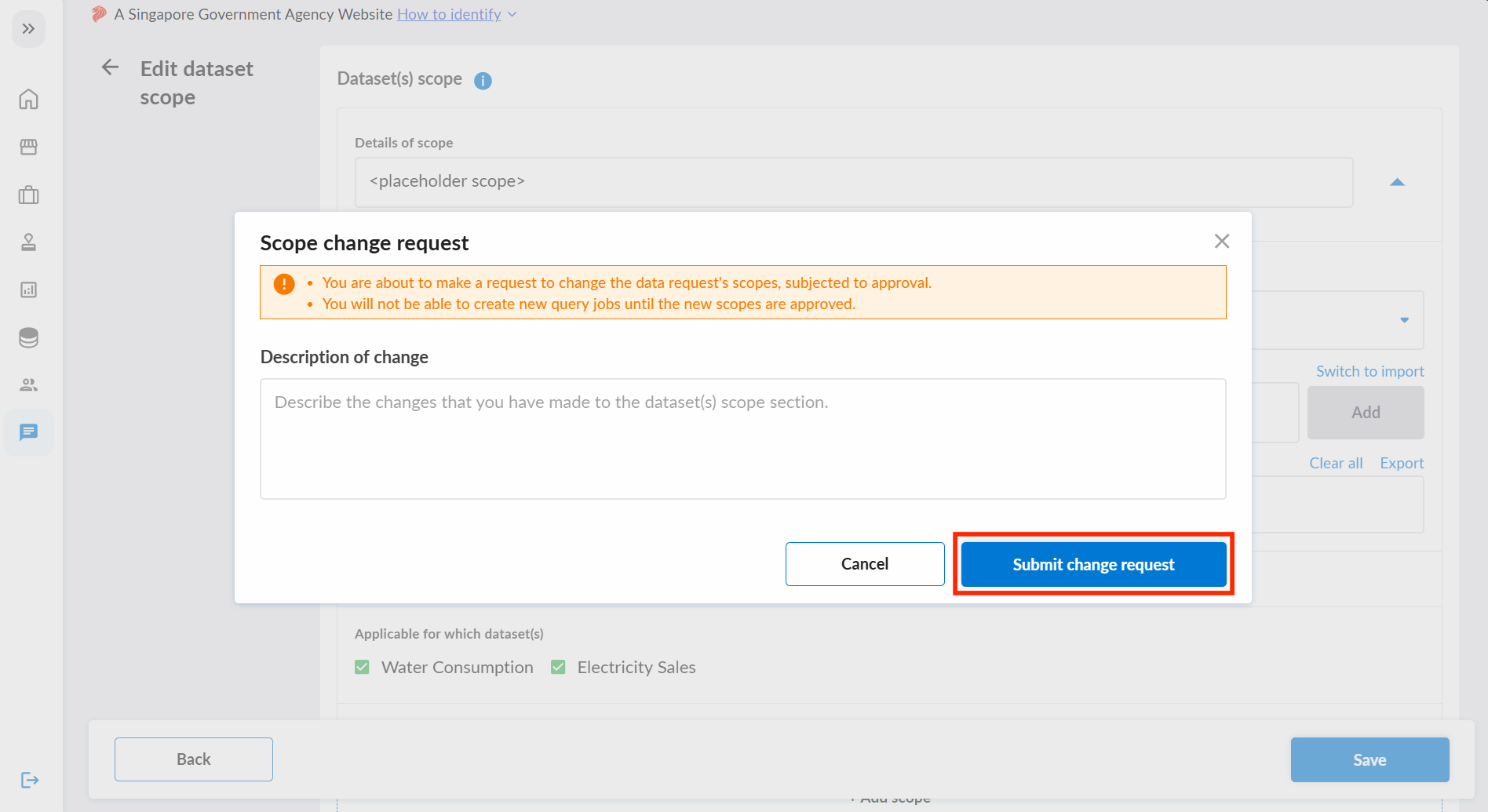Screen dimensions: 1488x812
Task: Click the Submit change request button
Action: (1093, 564)
